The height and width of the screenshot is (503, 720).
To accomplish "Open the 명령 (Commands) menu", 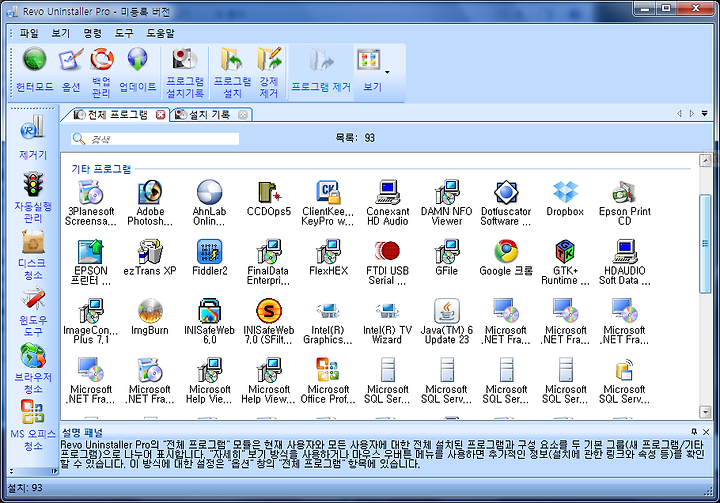I will (x=92, y=33).
